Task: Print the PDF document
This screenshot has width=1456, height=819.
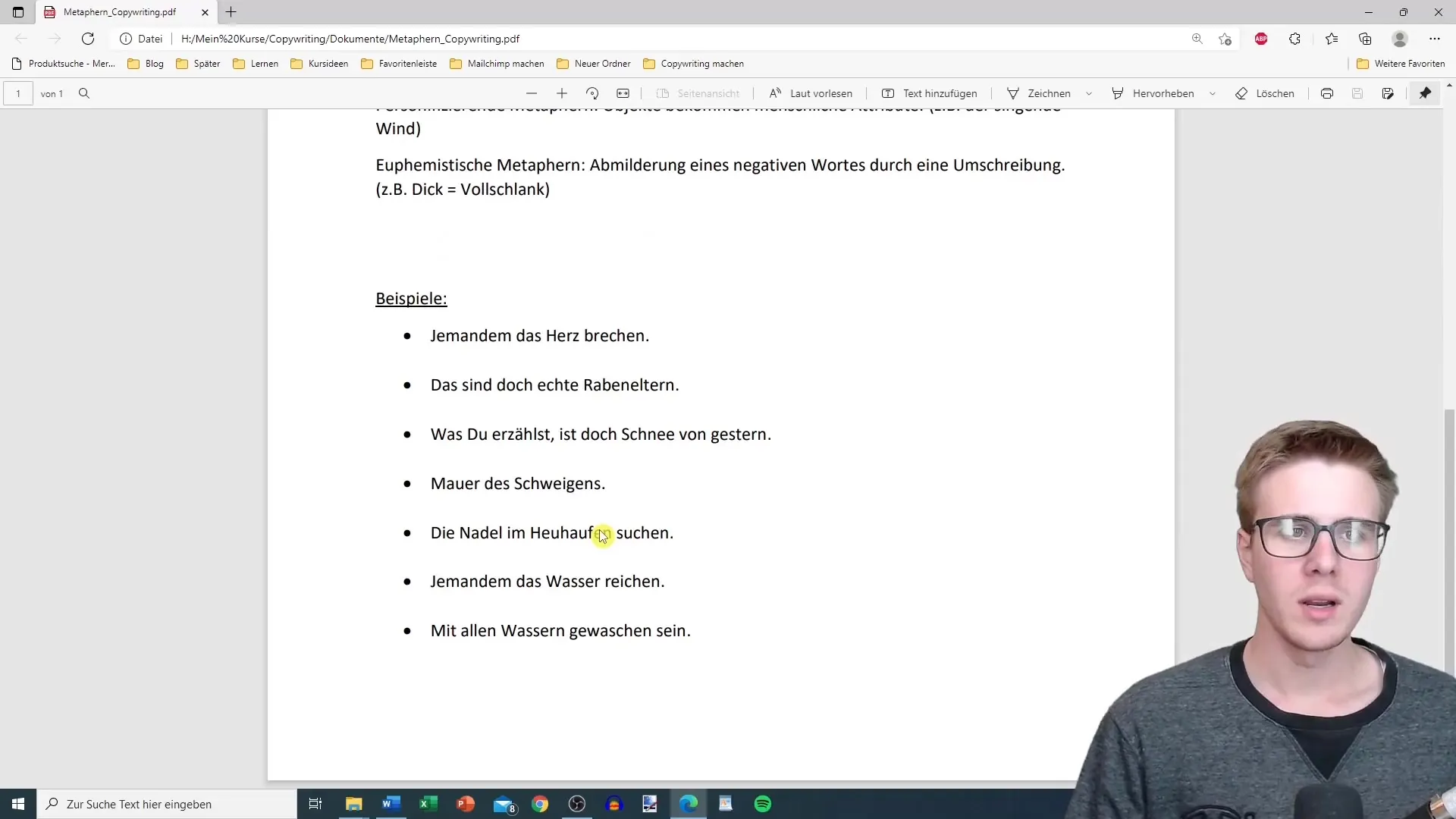Action: 1327,93
